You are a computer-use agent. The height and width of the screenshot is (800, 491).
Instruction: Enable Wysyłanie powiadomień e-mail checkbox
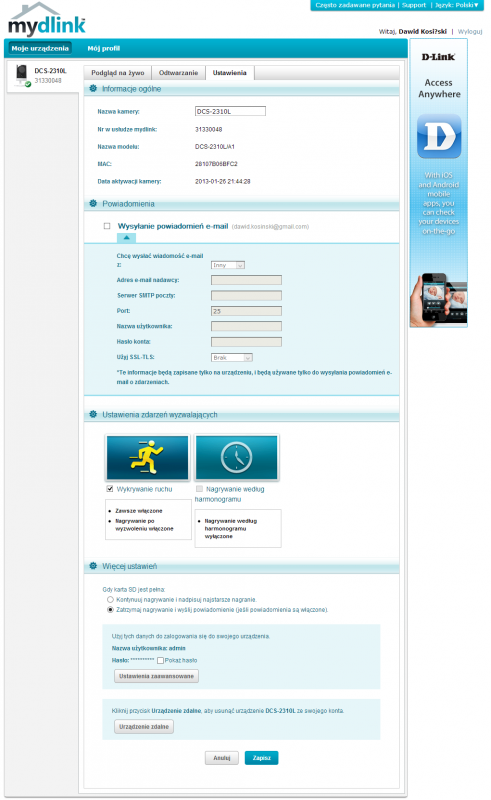[x=107, y=226]
